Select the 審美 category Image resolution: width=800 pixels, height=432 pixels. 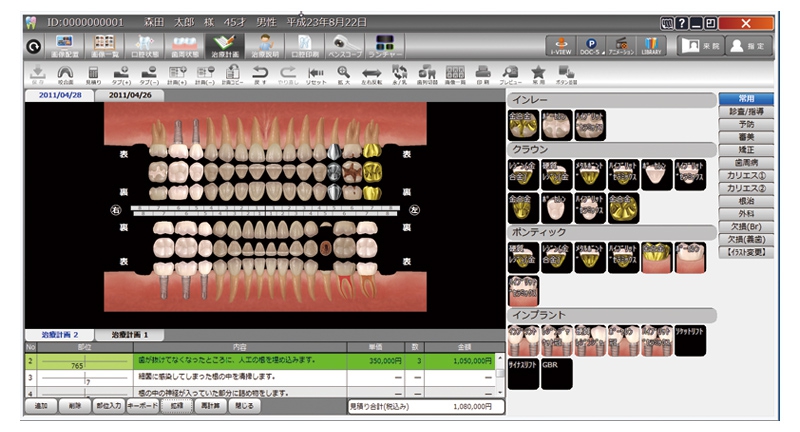coord(745,137)
